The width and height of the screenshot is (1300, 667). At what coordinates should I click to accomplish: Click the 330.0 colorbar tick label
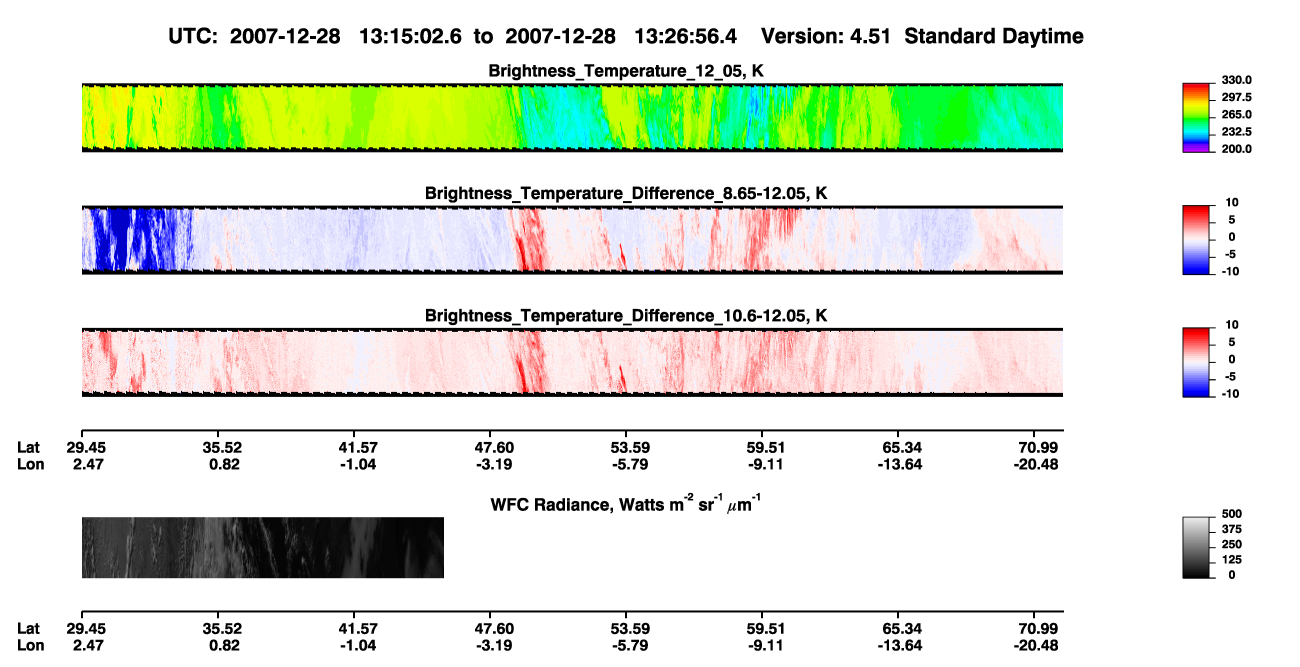[1238, 80]
